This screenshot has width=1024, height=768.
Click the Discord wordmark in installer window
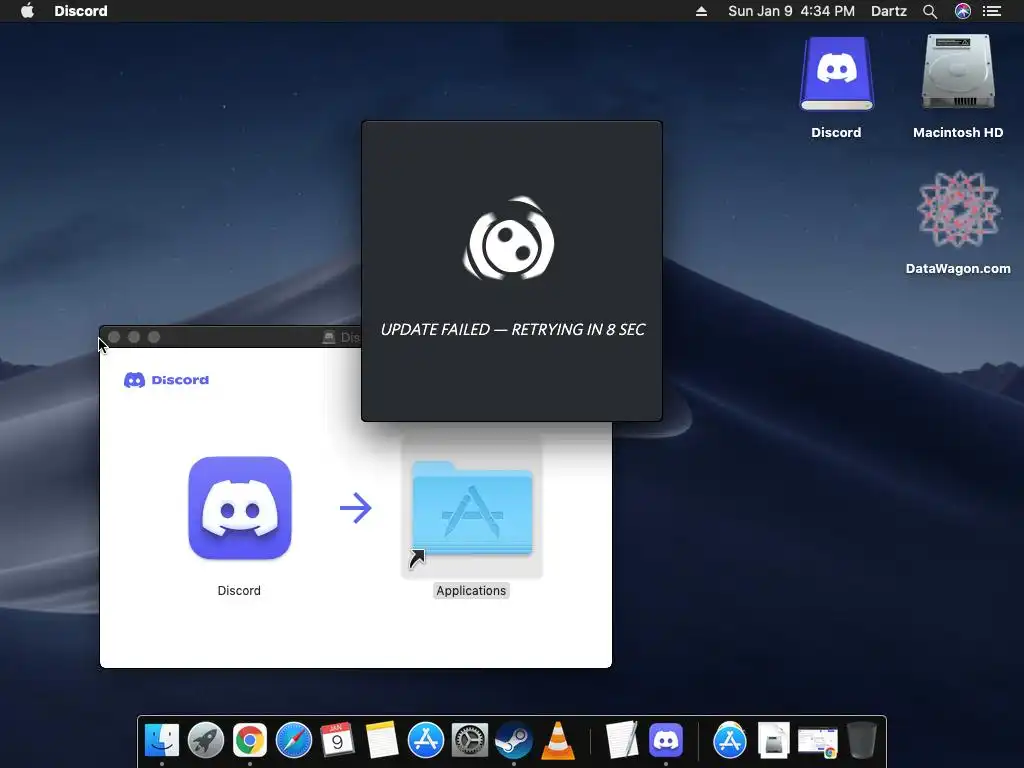click(x=167, y=380)
